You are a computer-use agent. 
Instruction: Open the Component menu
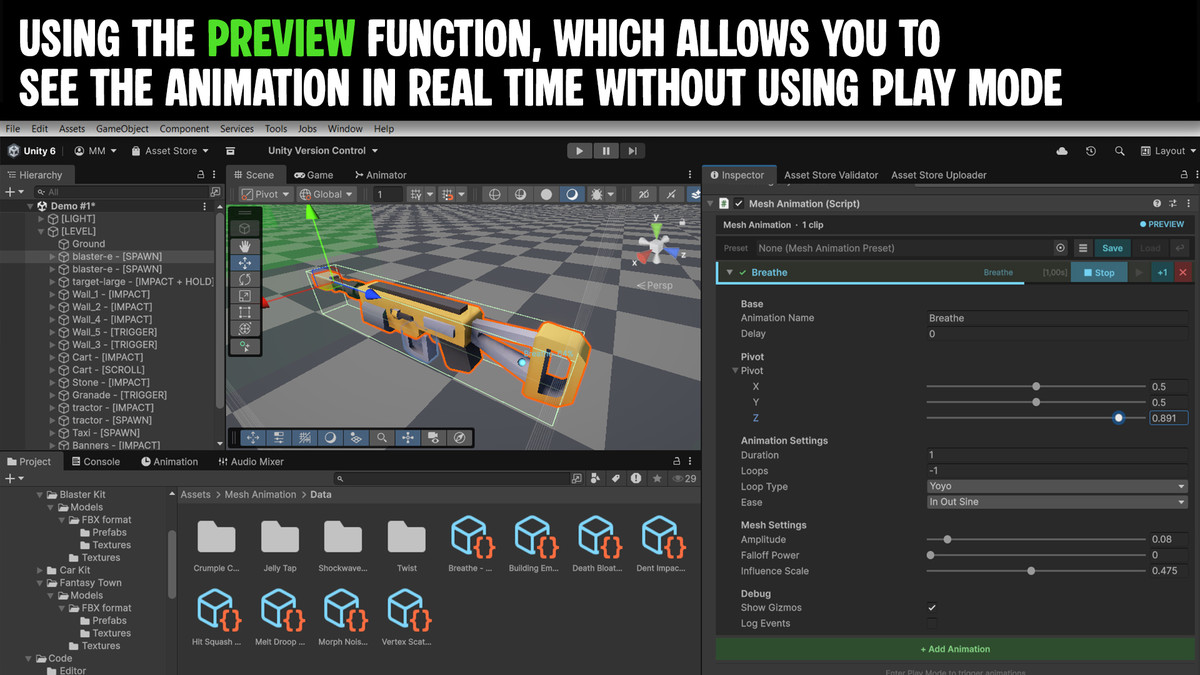coord(185,129)
